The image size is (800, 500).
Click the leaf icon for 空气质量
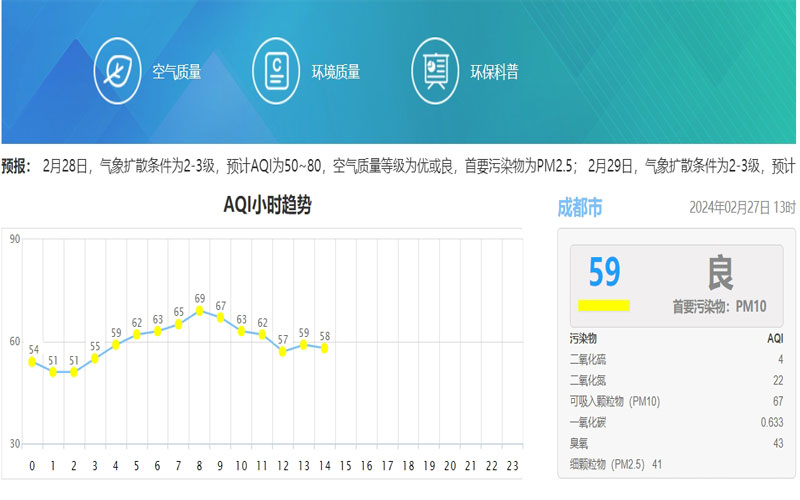coord(118,72)
